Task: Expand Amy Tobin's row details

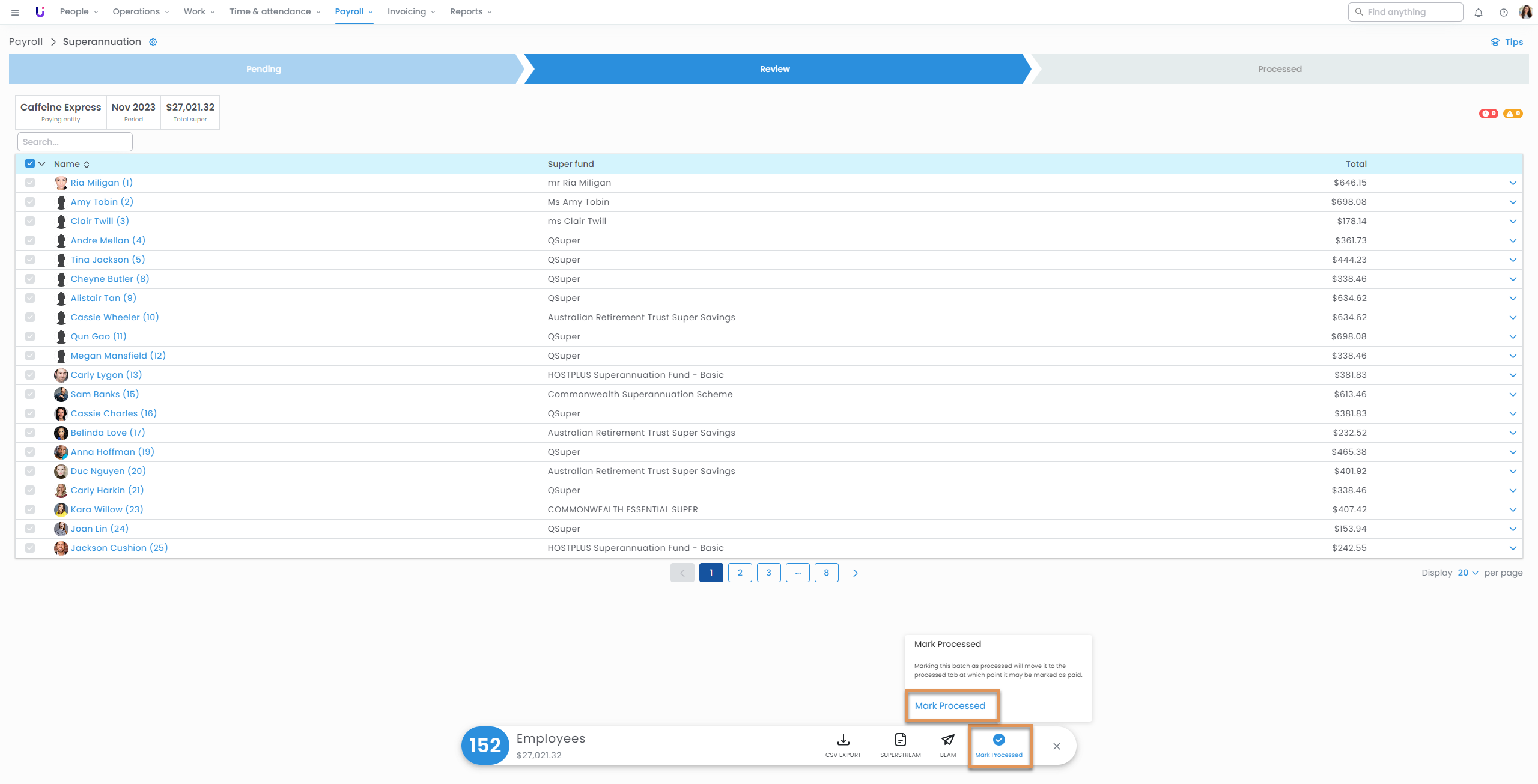Action: tap(1512, 202)
